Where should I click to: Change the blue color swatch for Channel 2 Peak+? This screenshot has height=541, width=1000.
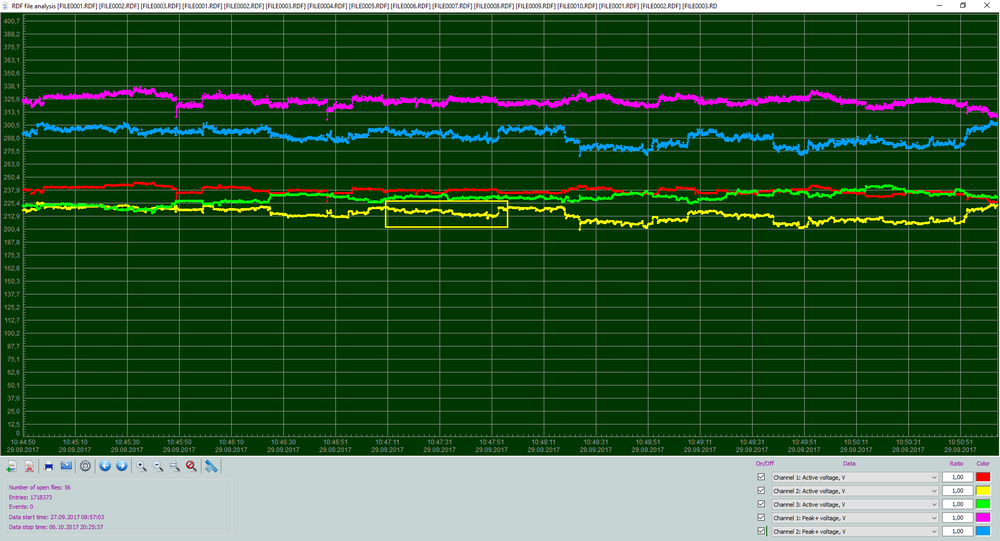coord(983,531)
